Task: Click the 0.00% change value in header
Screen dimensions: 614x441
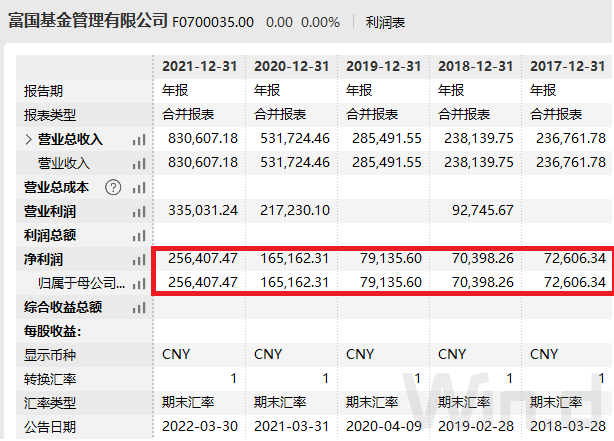Action: tap(320, 22)
